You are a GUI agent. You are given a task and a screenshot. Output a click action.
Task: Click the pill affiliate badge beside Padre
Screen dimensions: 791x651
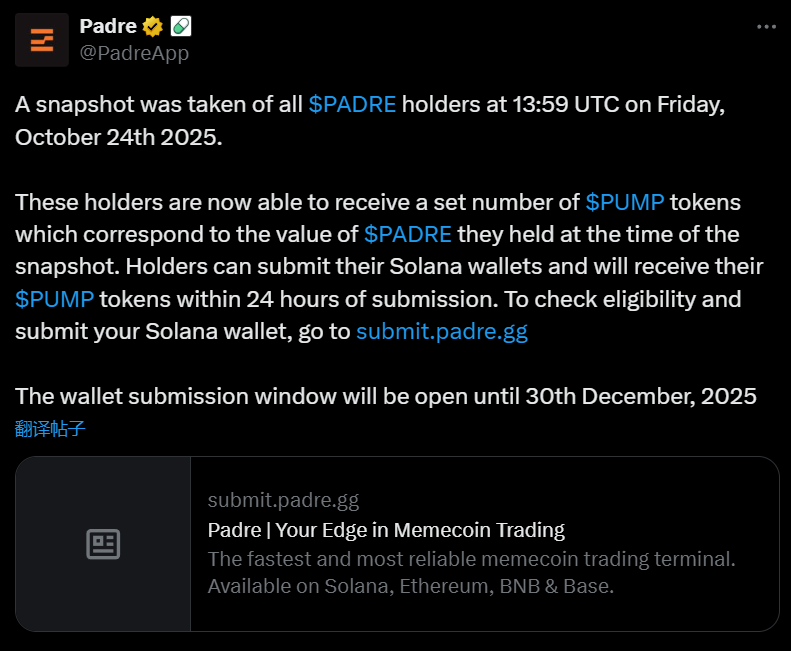(181, 26)
